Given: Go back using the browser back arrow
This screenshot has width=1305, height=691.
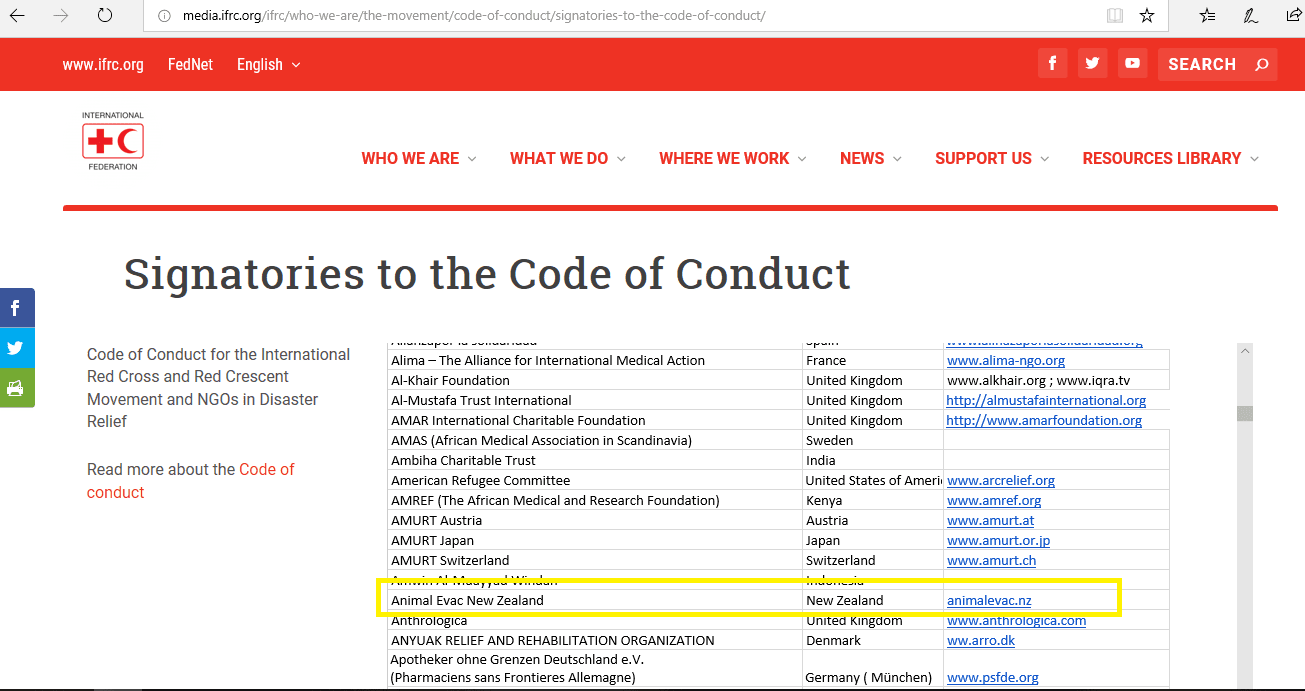Looking at the screenshot, I should tap(17, 16).
